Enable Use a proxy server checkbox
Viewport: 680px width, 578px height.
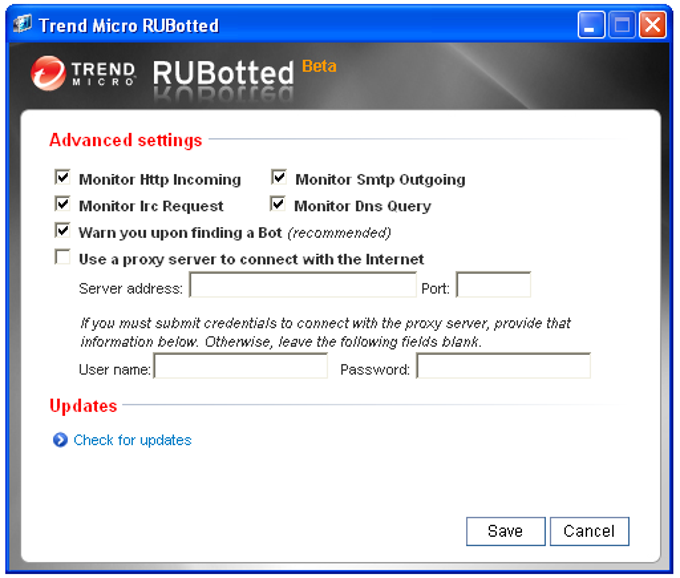[x=62, y=257]
